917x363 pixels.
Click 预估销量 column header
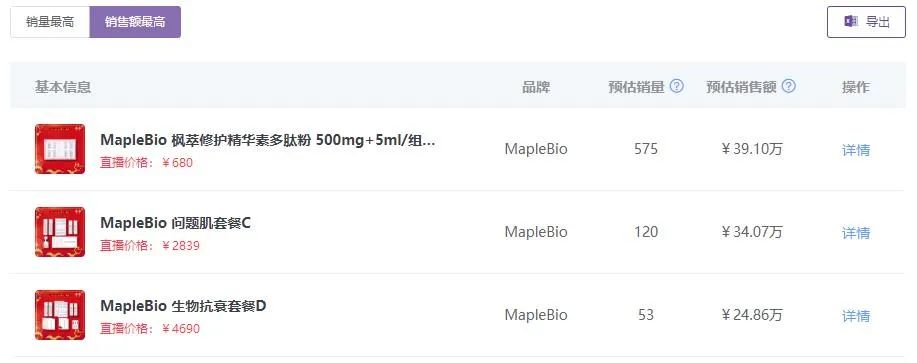point(636,87)
